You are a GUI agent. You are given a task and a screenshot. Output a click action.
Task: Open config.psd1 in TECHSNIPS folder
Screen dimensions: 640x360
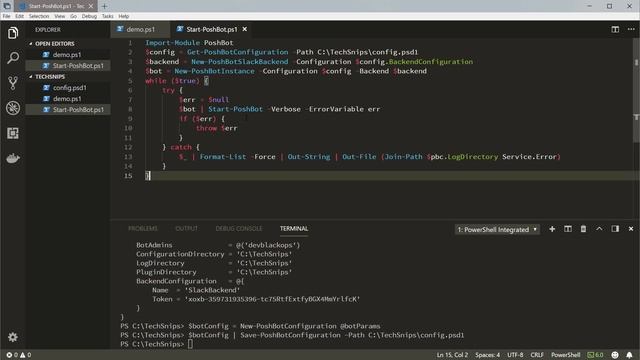(68, 88)
